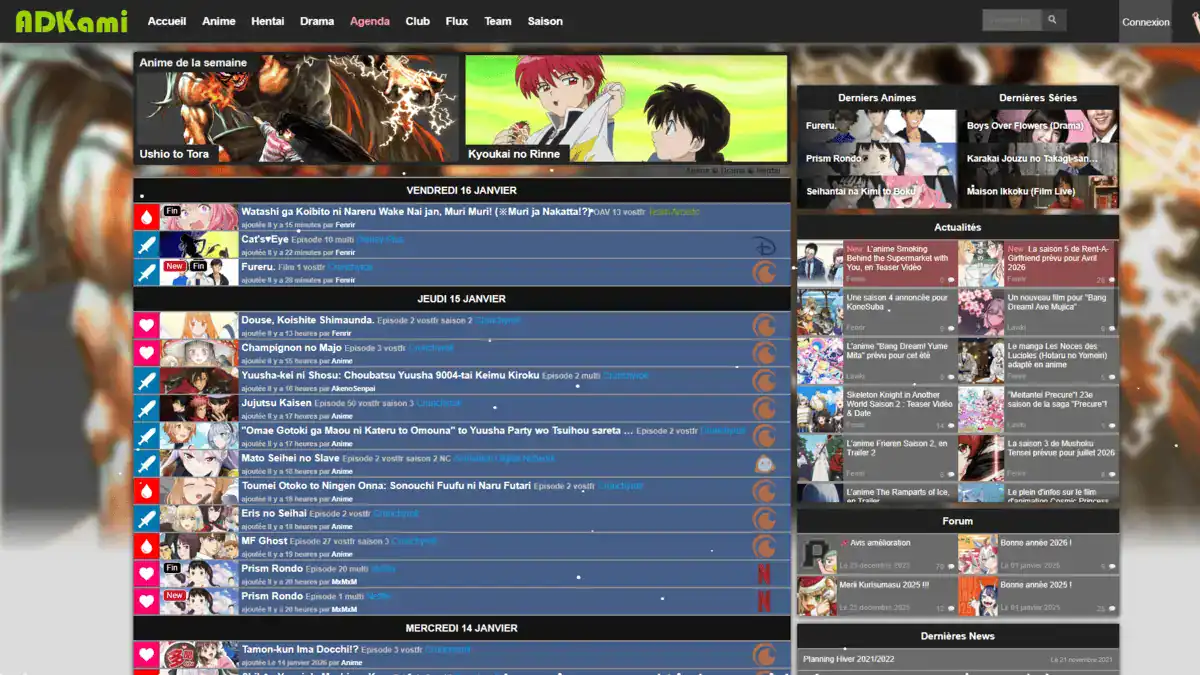Open the Meri Kurisumasu 2025 forum thread
1200x675 pixels.
tap(877, 596)
